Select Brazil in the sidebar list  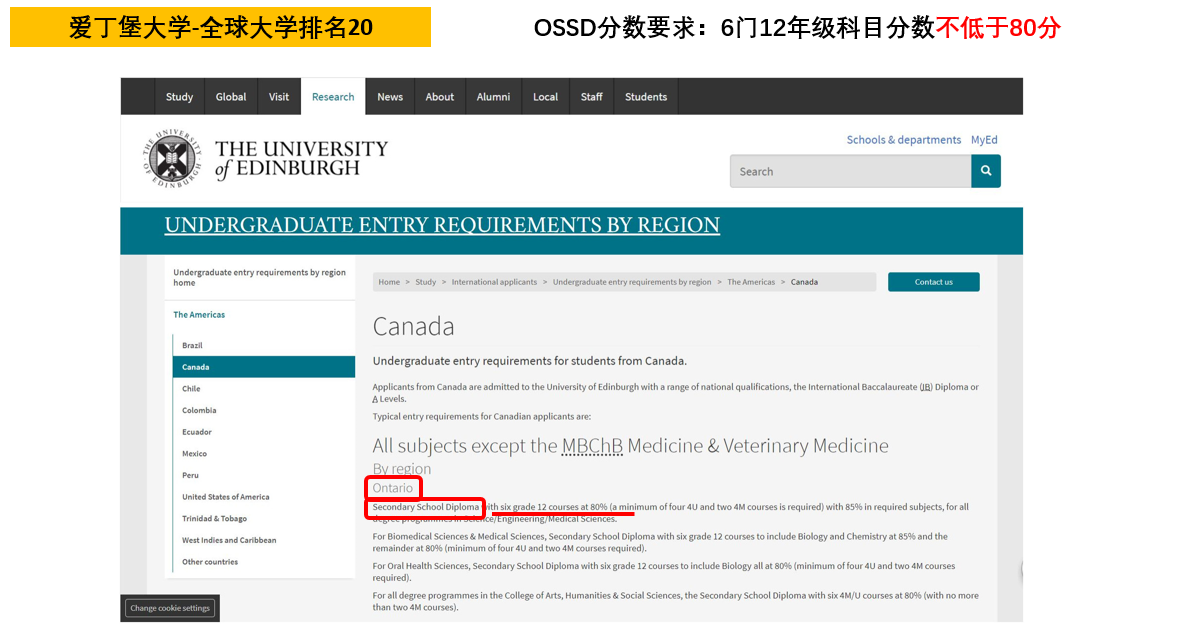tap(192, 345)
